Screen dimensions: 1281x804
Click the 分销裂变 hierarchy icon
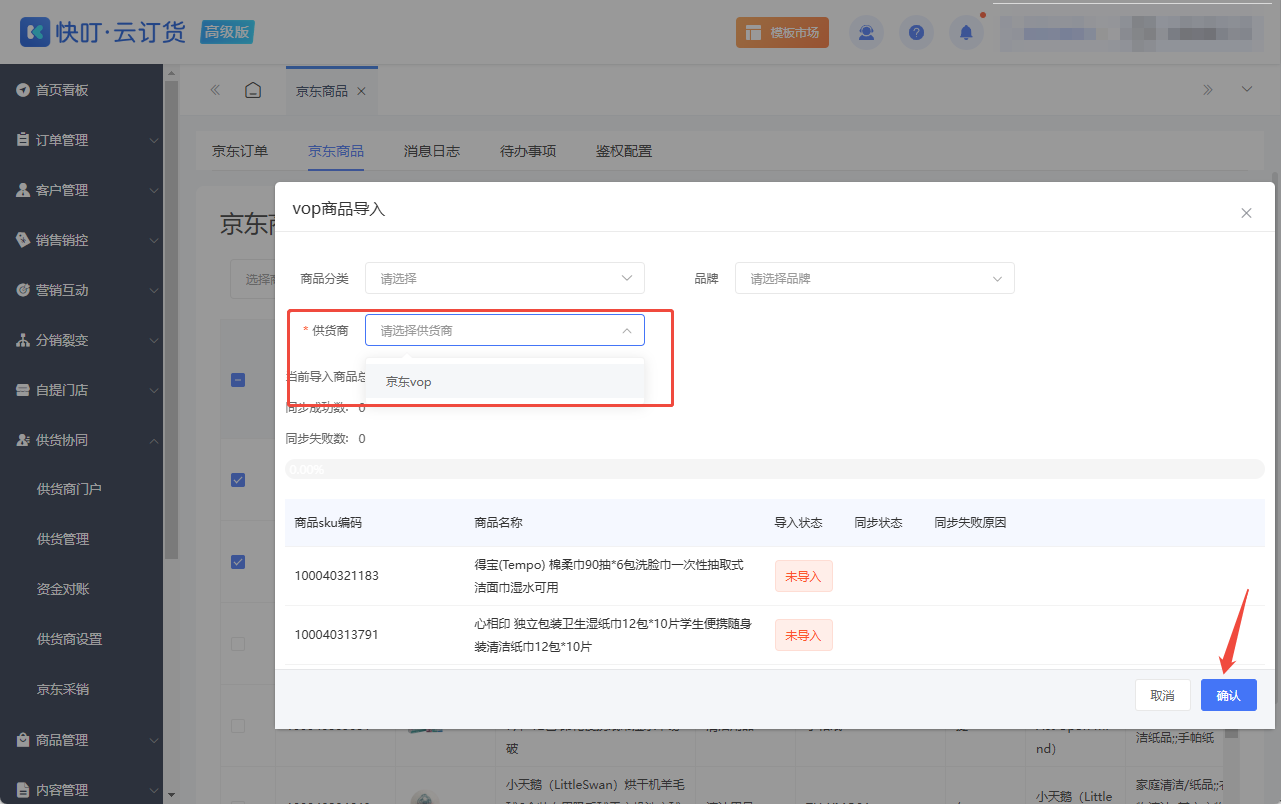[x=23, y=340]
